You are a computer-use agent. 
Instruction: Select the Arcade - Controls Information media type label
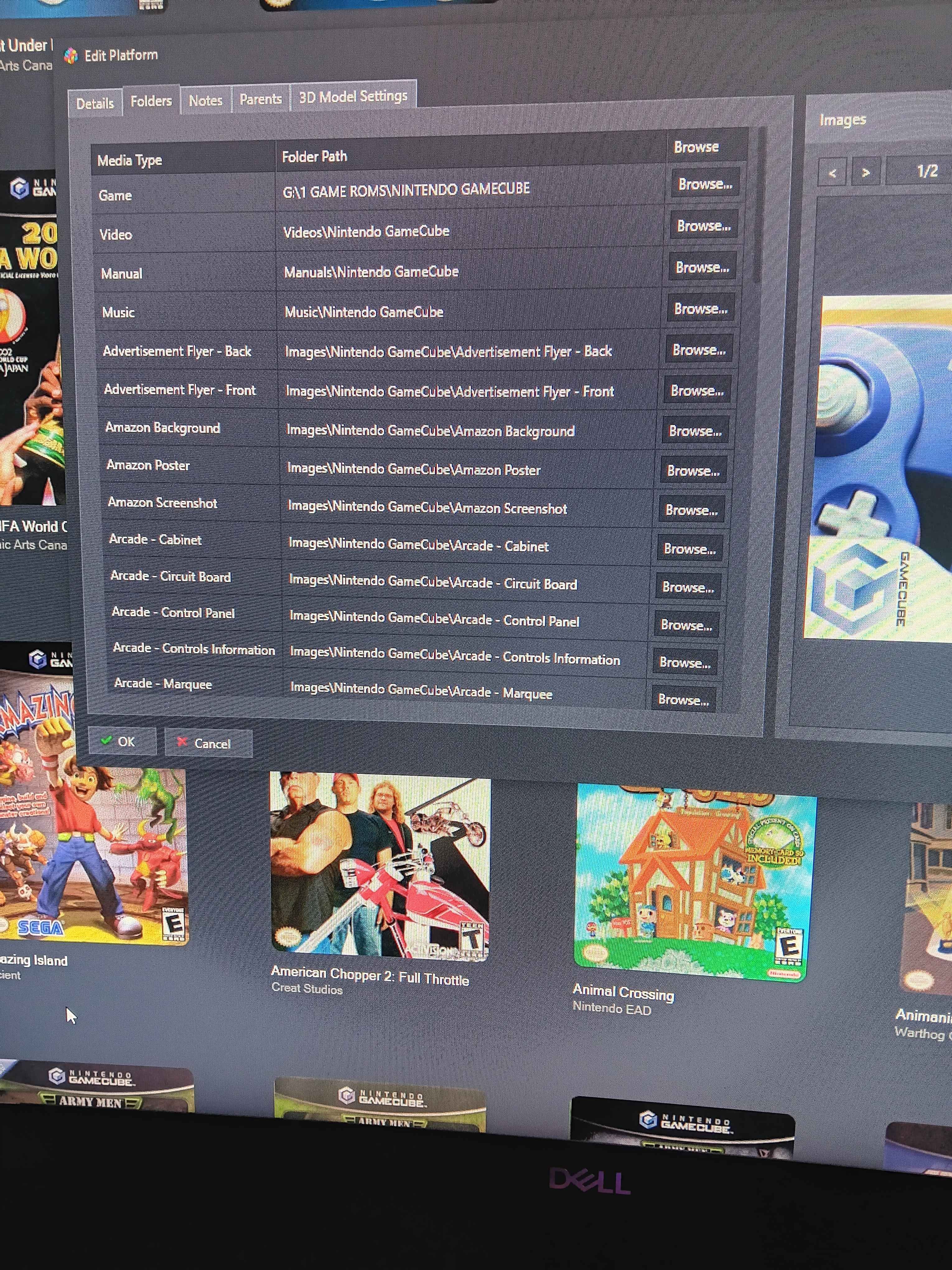(194, 649)
